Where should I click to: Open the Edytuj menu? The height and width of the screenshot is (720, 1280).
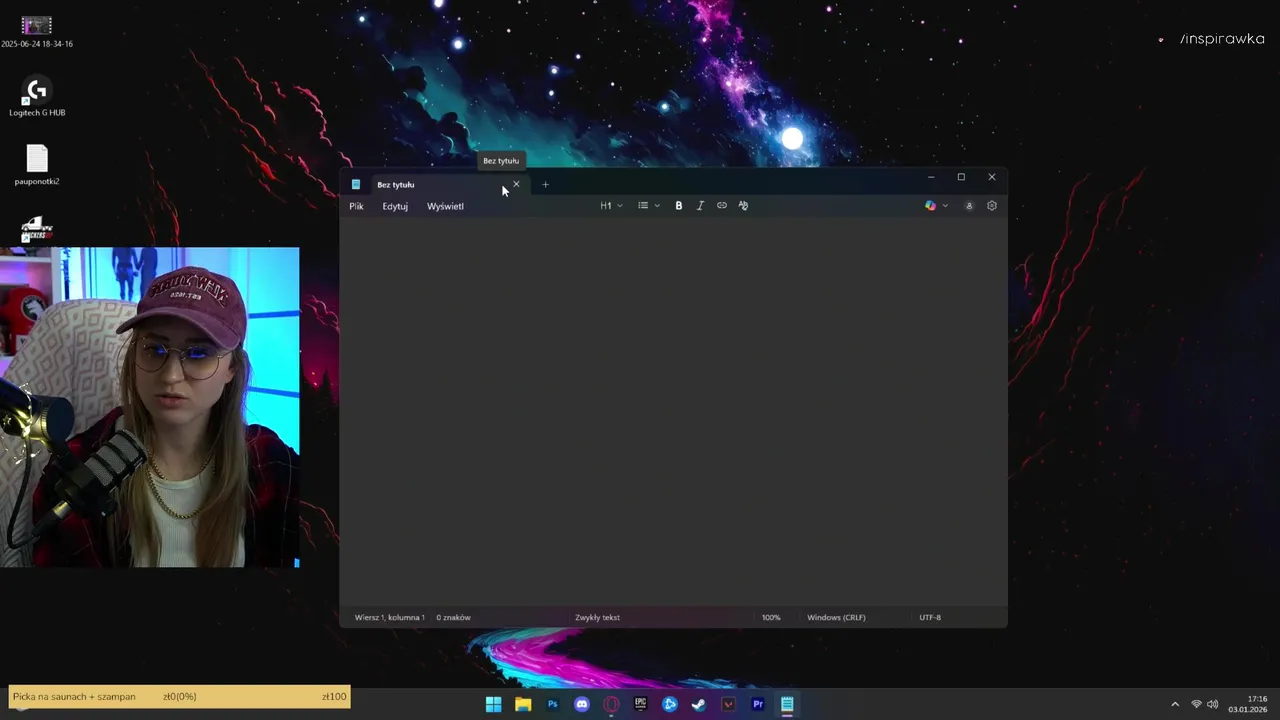(395, 206)
